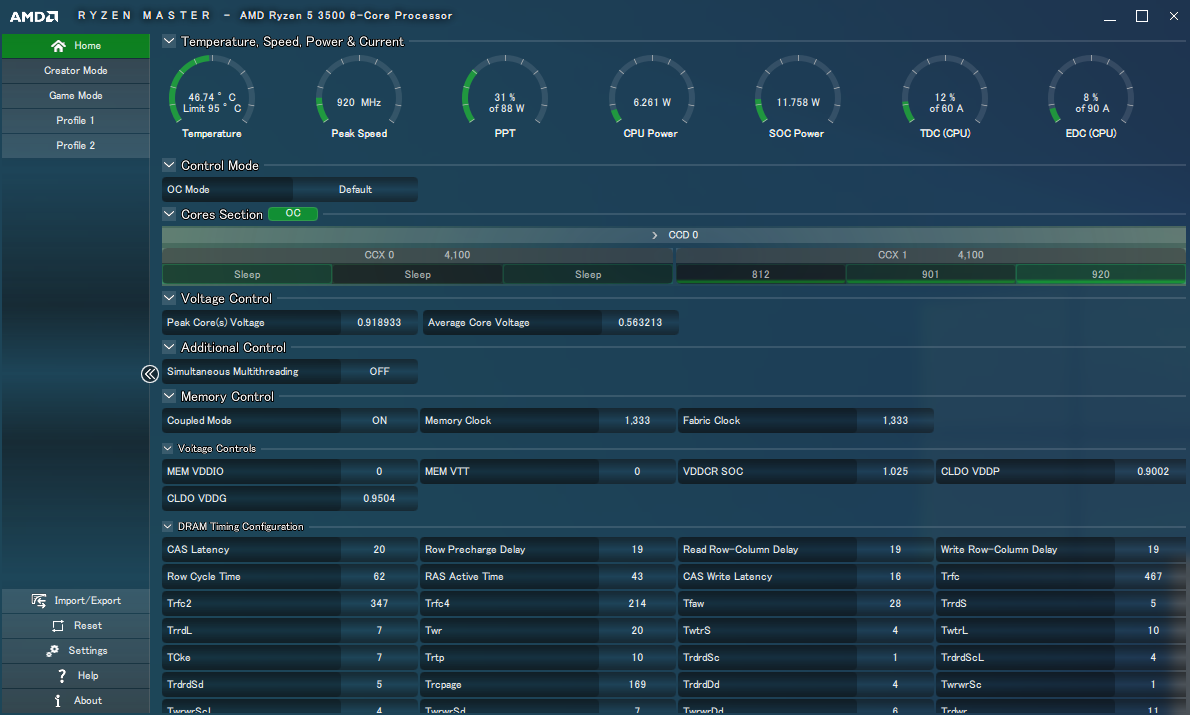Click the Home icon in sidebar

[58, 46]
